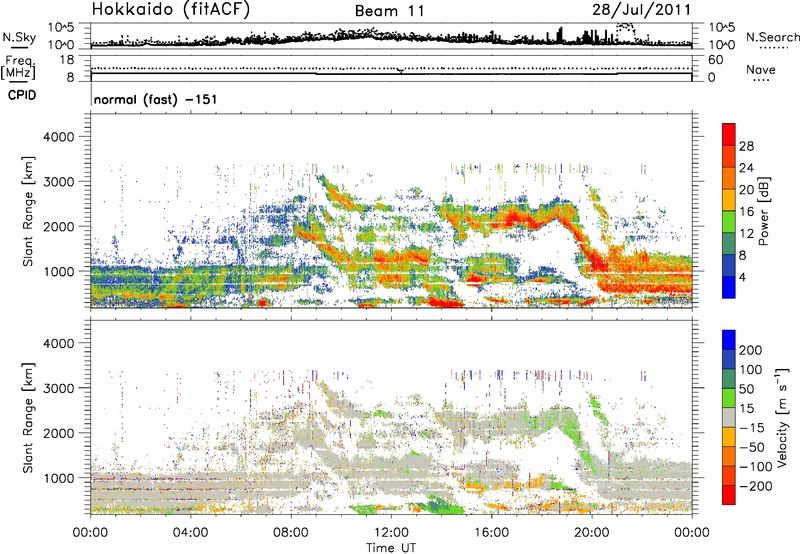Image resolution: width=800 pixels, height=554 pixels.
Task: Click the '100' label on Velocity colorbar
Action: [751, 369]
